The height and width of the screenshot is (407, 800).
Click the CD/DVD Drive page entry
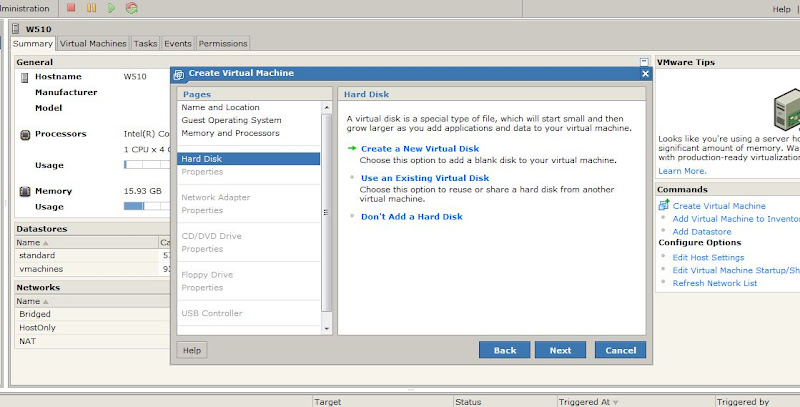pyautogui.click(x=211, y=236)
